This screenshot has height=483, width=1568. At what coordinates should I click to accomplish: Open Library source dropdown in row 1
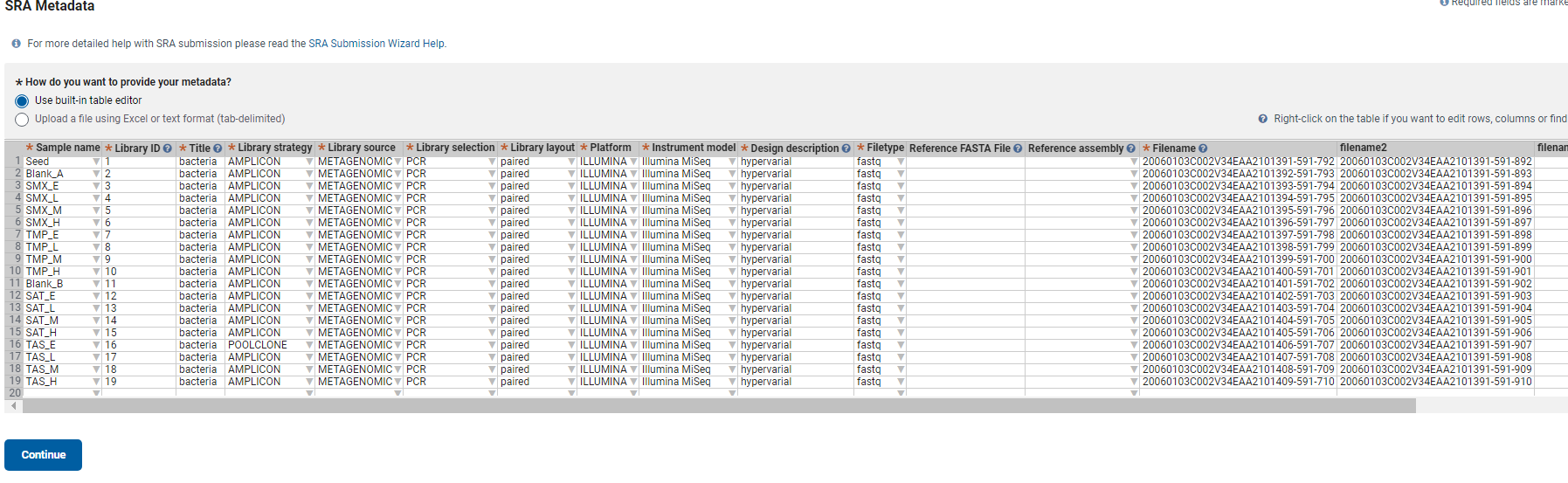[397, 162]
